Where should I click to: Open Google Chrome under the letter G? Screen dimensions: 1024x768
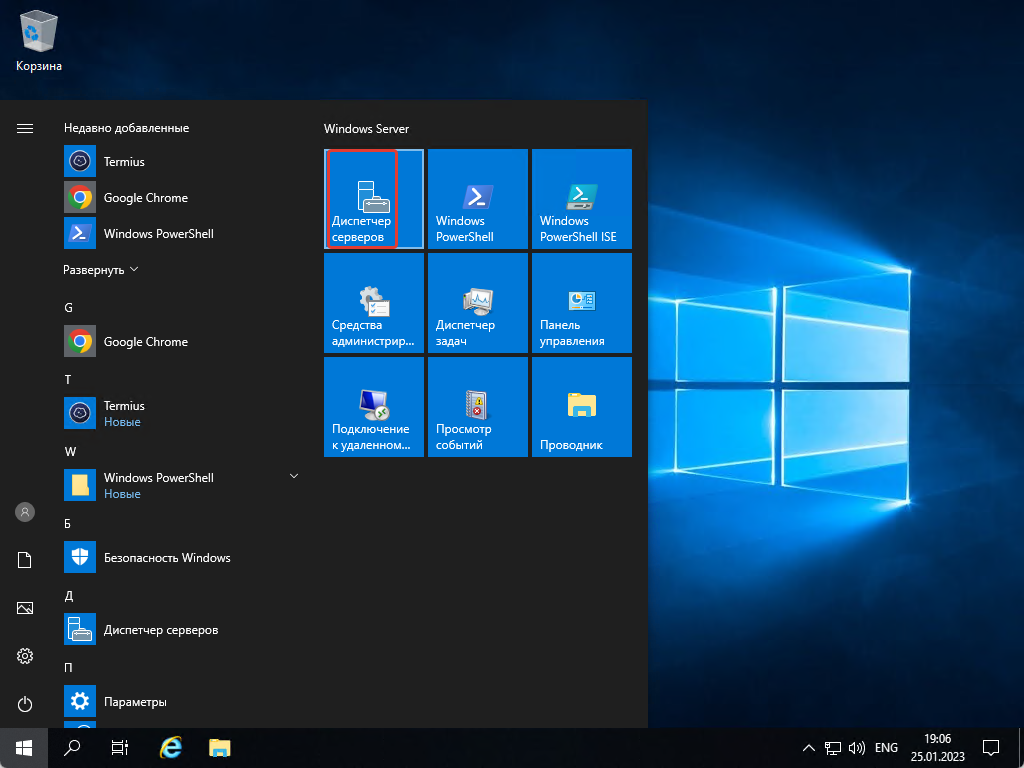[182, 341]
